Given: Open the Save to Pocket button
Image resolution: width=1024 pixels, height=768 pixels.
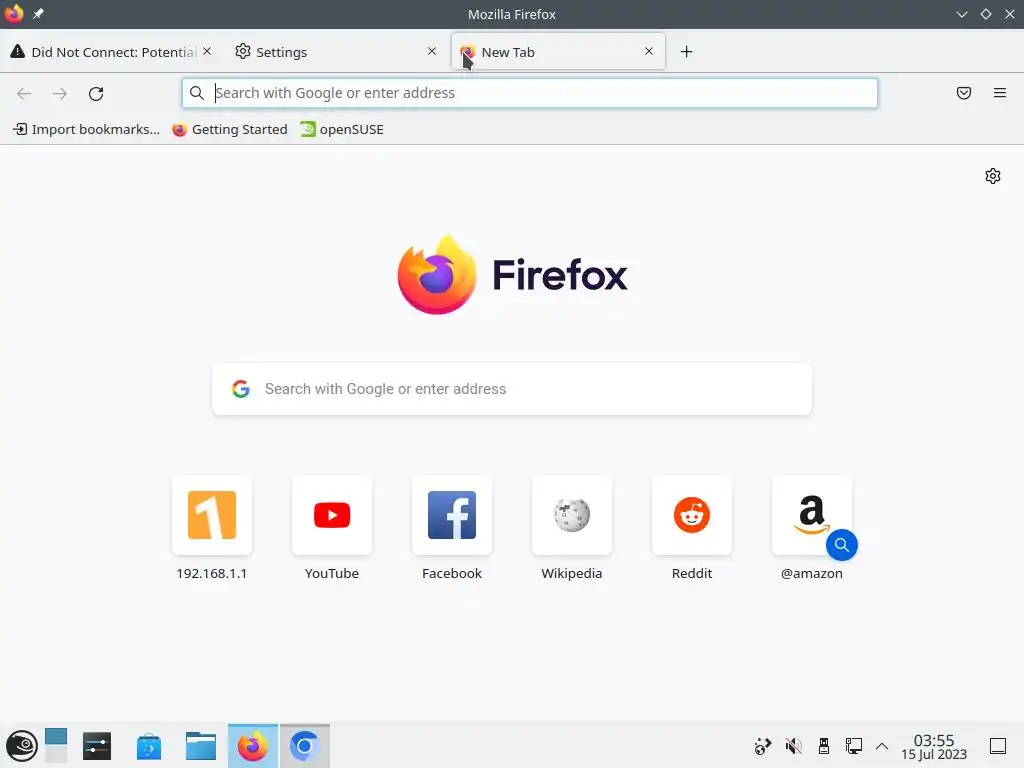Looking at the screenshot, I should (x=964, y=93).
